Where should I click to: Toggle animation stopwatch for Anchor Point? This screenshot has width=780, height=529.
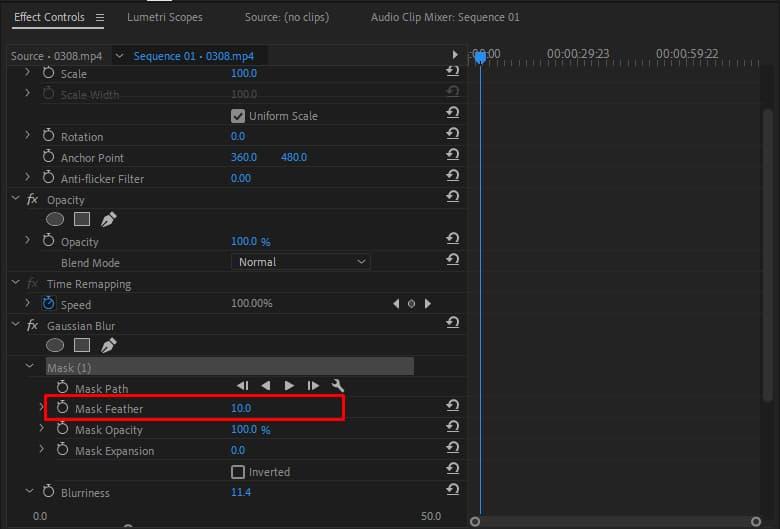tap(48, 157)
